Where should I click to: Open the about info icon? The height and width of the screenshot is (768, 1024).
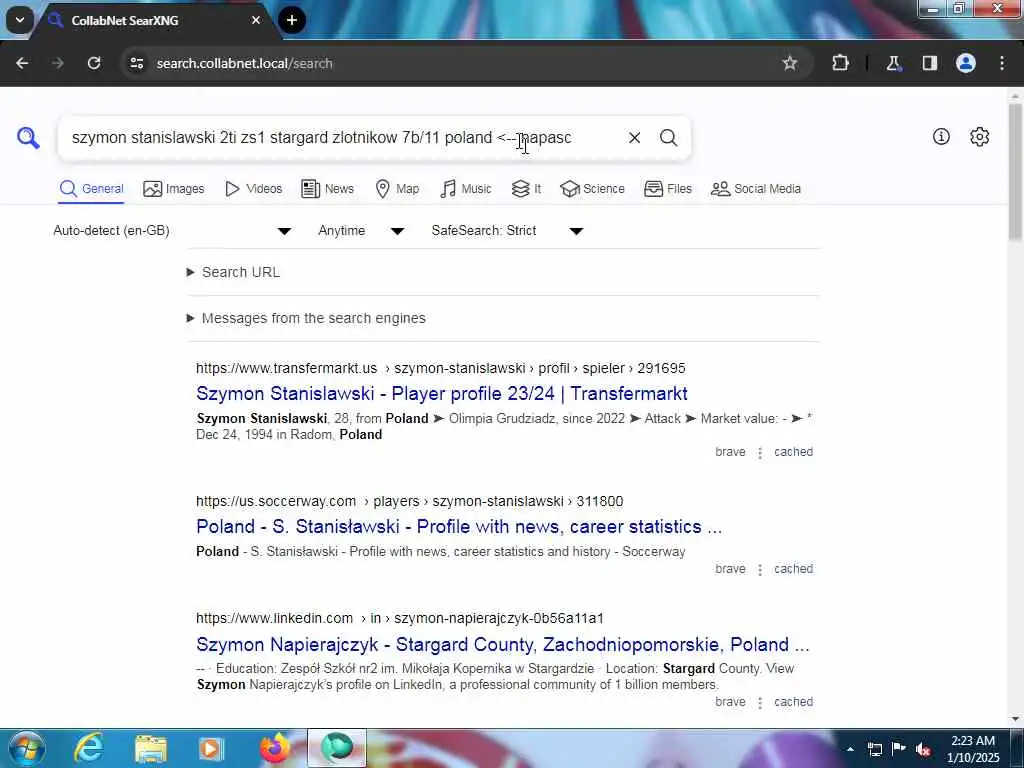coord(941,136)
